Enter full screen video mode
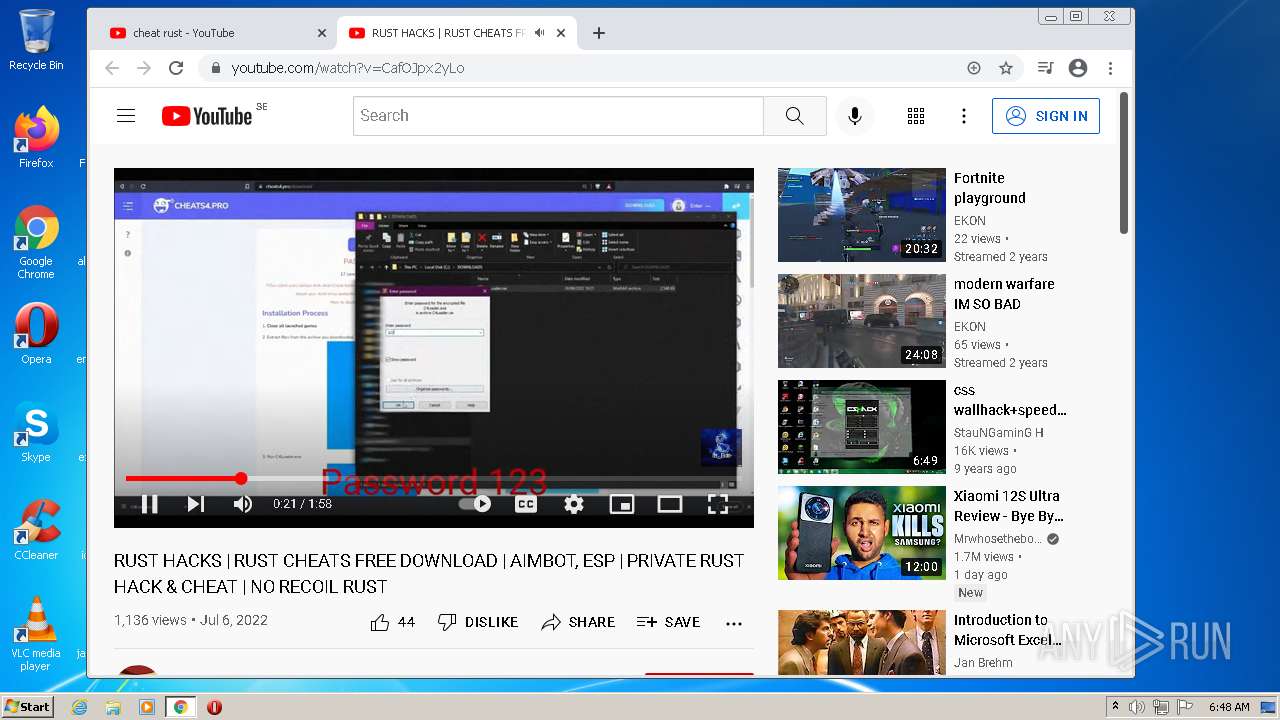 [718, 504]
